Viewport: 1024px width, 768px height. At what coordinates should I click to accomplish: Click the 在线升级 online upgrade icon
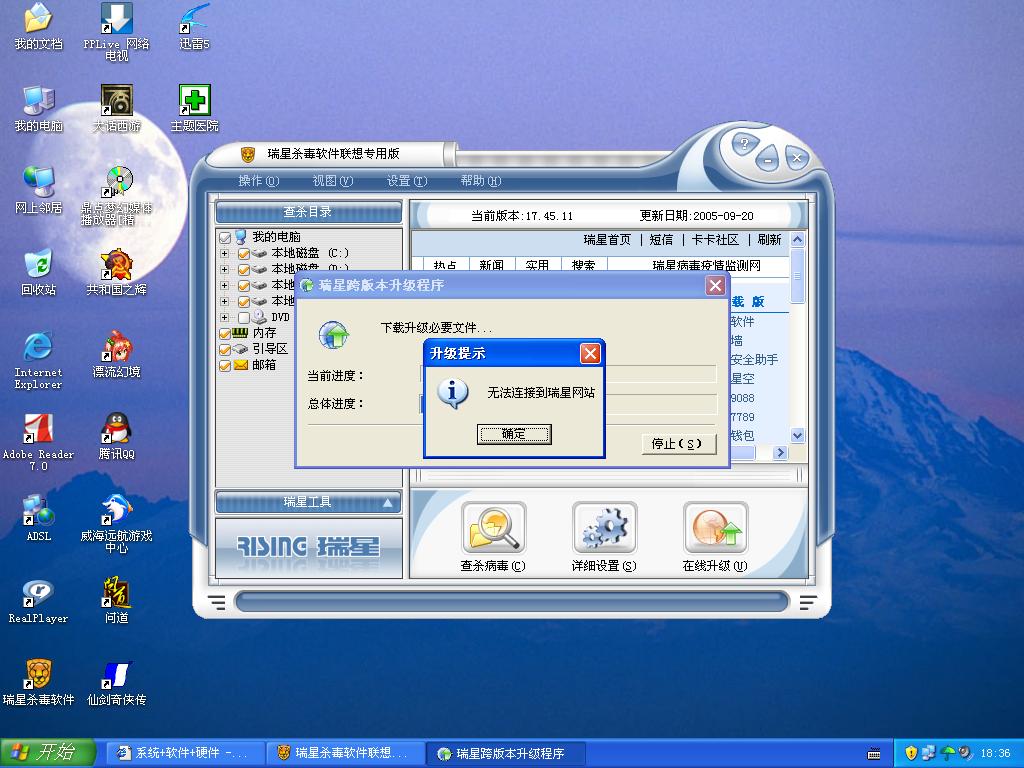click(x=715, y=530)
